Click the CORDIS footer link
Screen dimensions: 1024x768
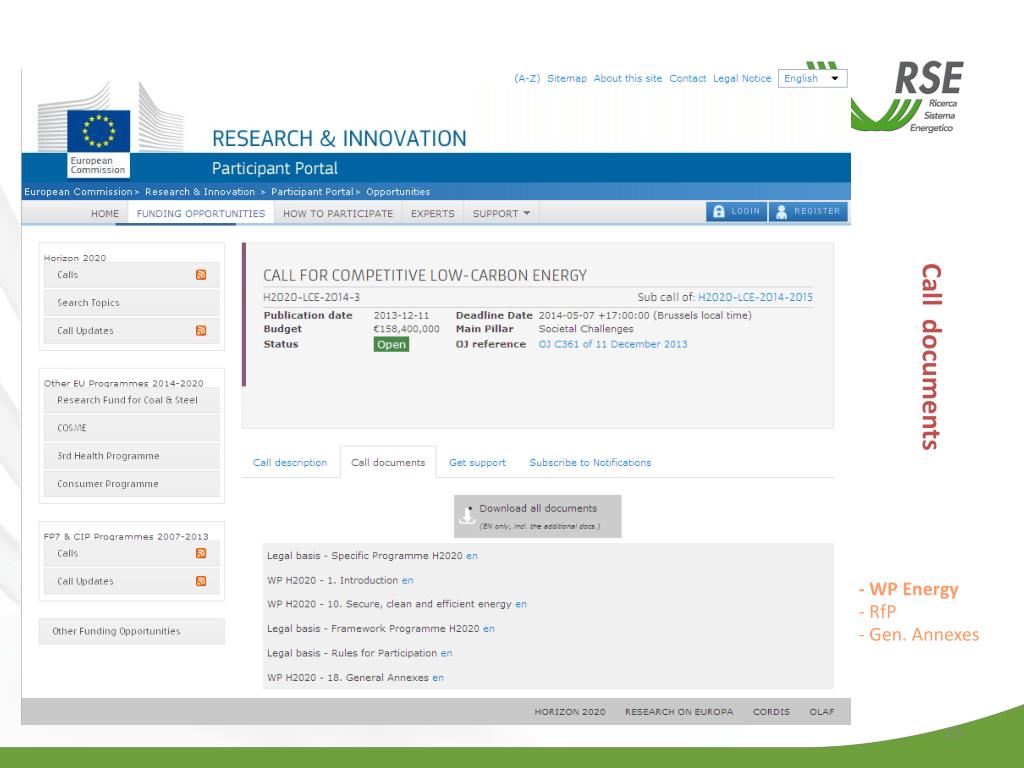coord(771,712)
